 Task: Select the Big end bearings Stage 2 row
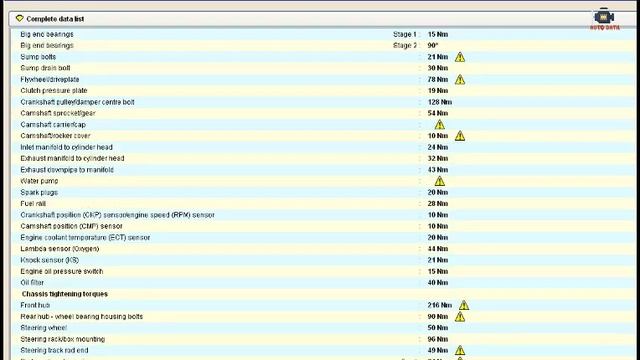pyautogui.click(x=323, y=46)
